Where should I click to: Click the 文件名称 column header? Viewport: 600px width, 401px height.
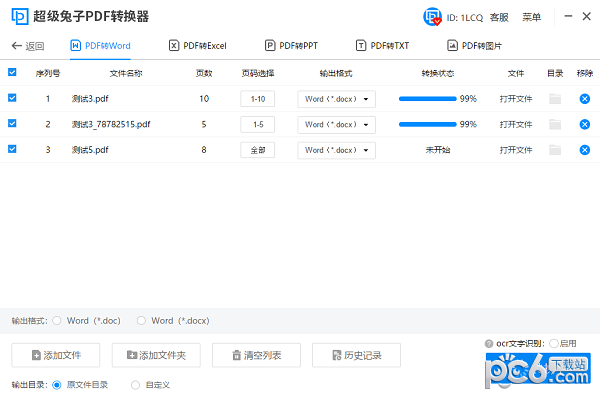[x=126, y=73]
